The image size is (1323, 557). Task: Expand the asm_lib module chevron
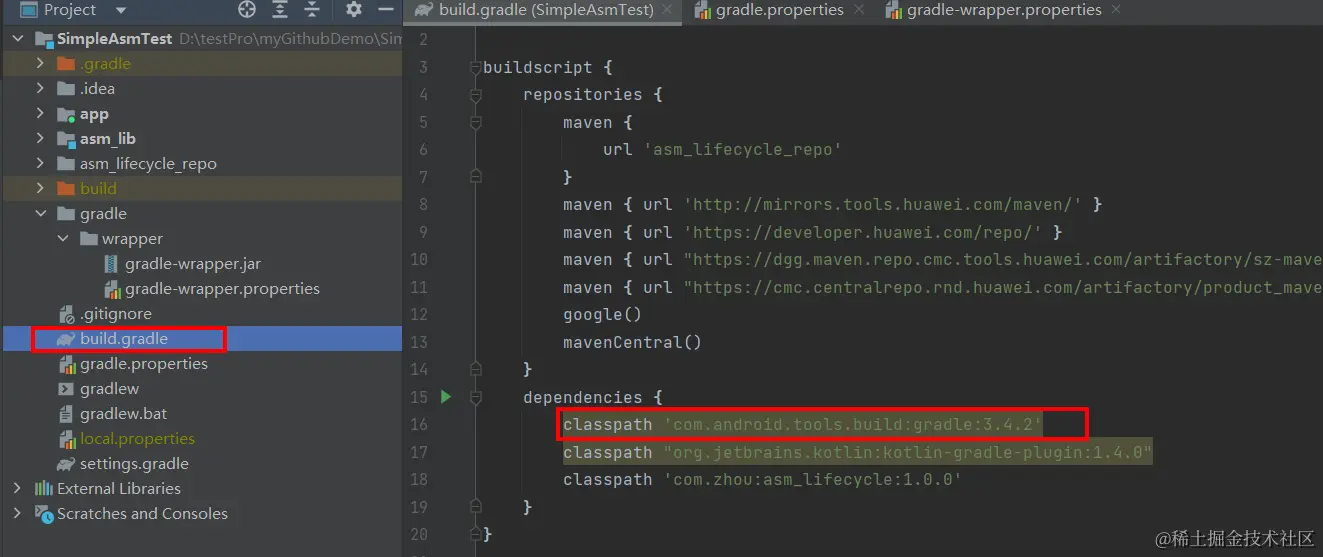pyautogui.click(x=40, y=139)
